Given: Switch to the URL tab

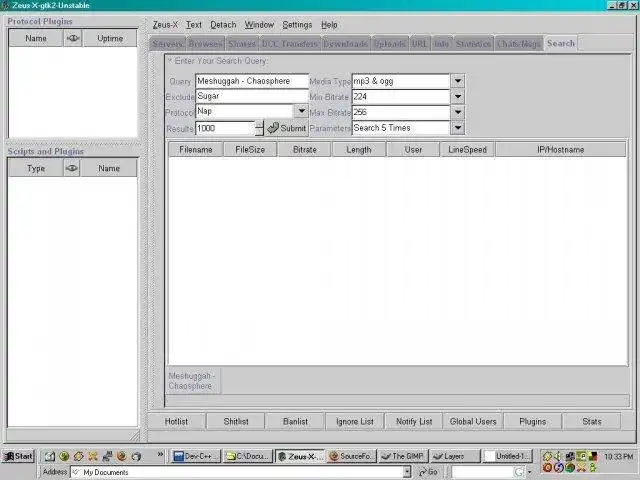Looking at the screenshot, I should tap(419, 44).
